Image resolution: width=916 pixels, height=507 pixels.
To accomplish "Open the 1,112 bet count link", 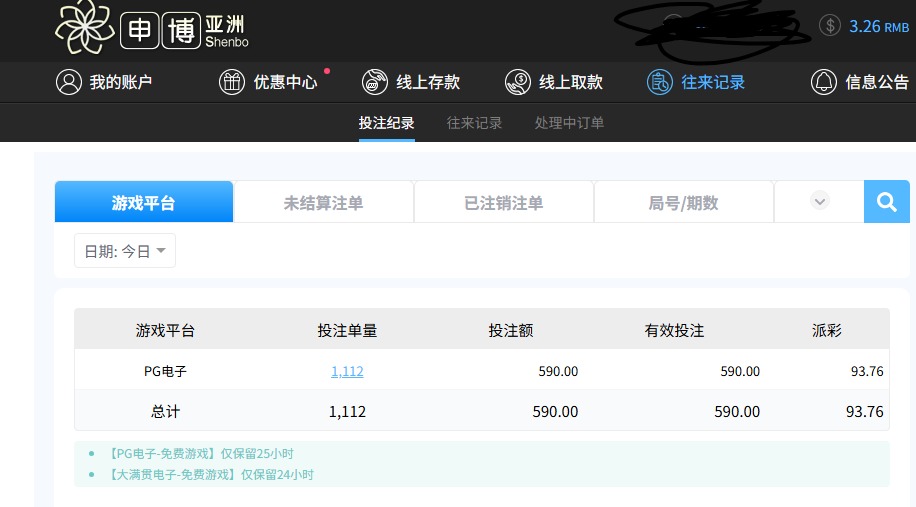I will (347, 371).
